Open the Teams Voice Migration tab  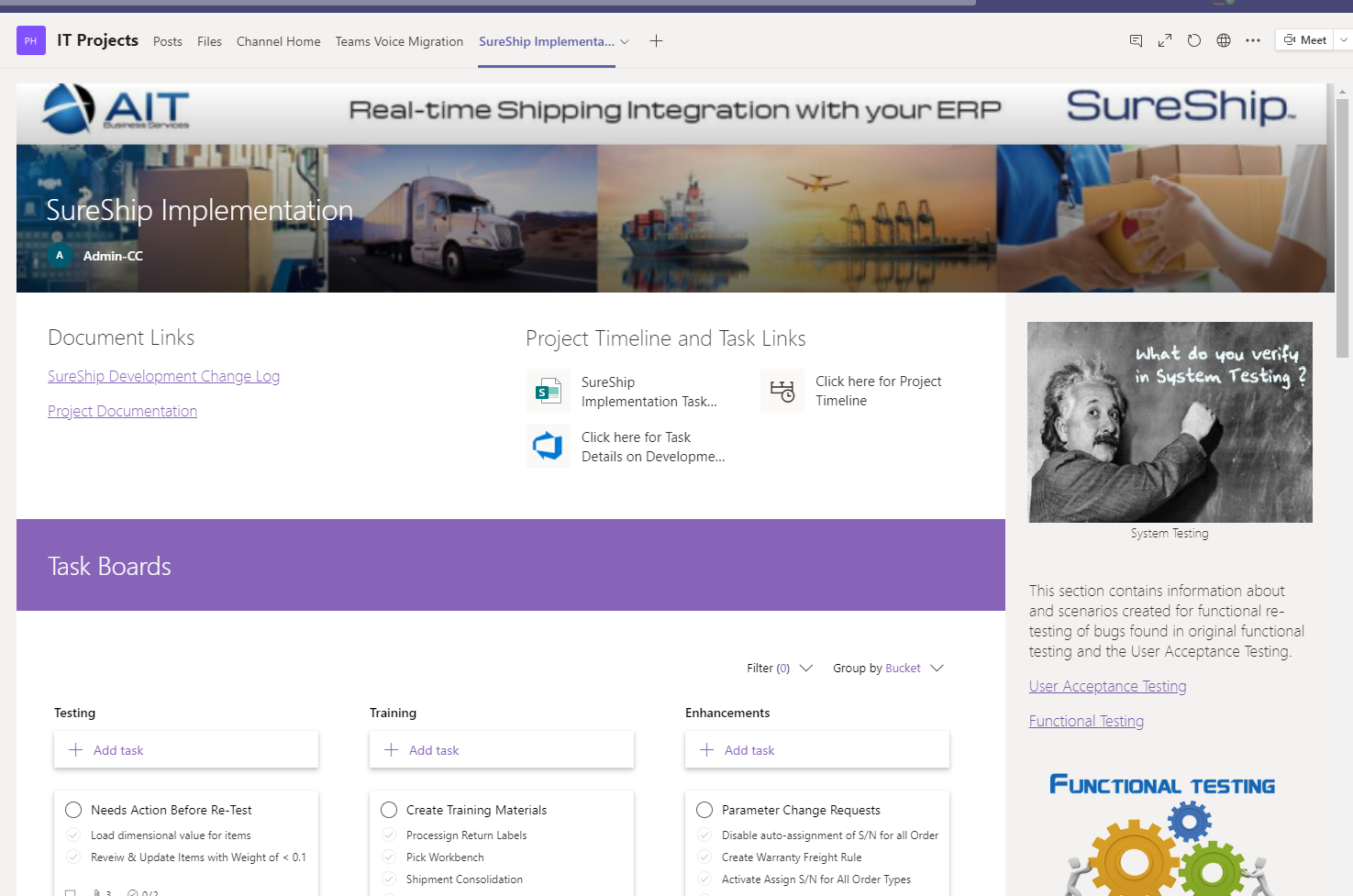(399, 41)
